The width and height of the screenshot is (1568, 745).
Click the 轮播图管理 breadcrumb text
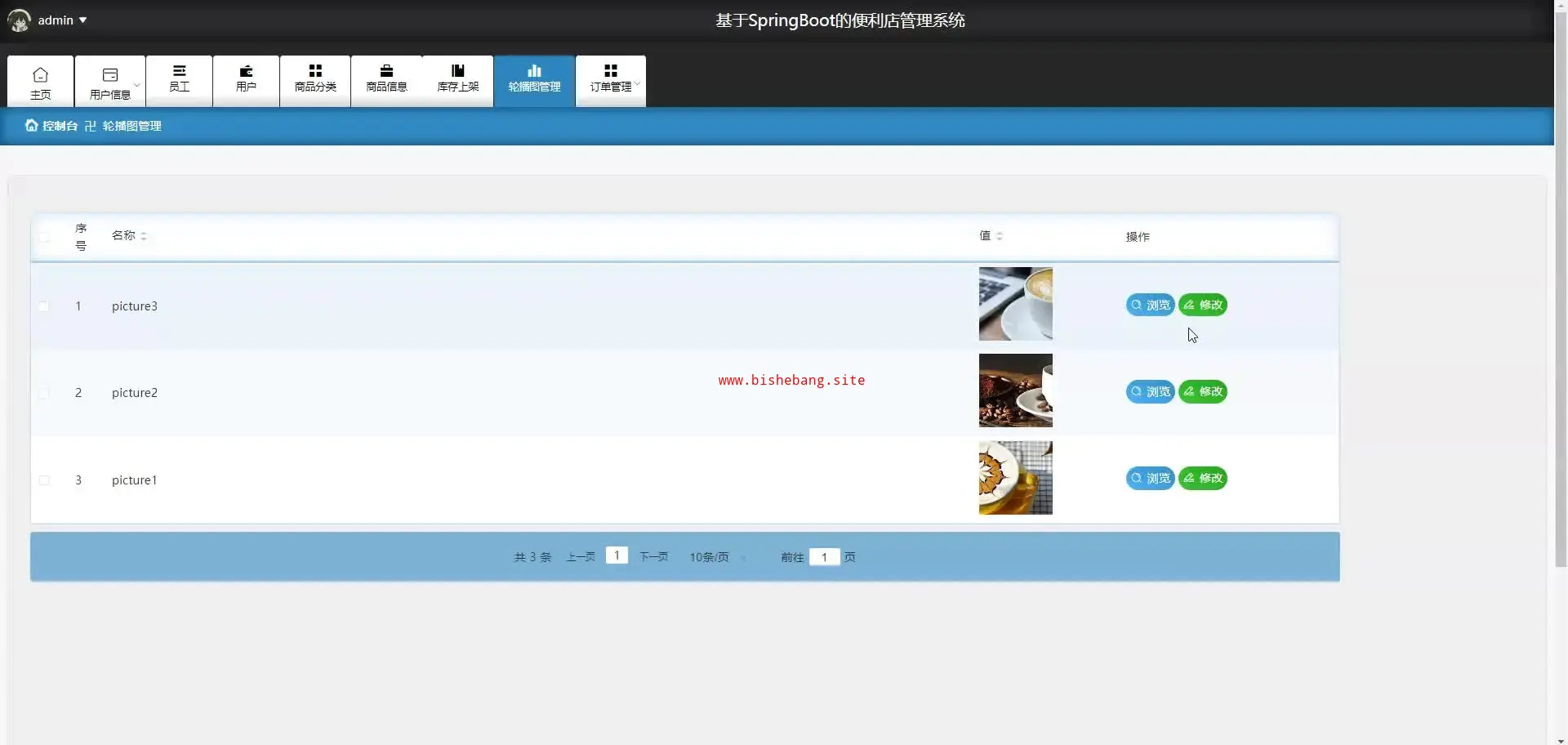click(132, 126)
